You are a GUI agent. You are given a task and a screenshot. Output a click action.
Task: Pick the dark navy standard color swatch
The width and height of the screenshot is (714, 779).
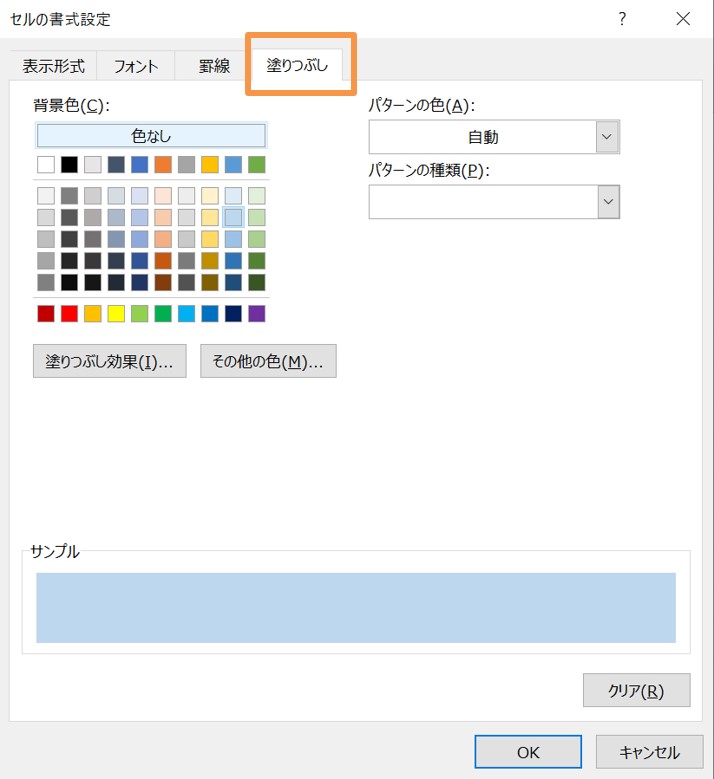(x=233, y=313)
